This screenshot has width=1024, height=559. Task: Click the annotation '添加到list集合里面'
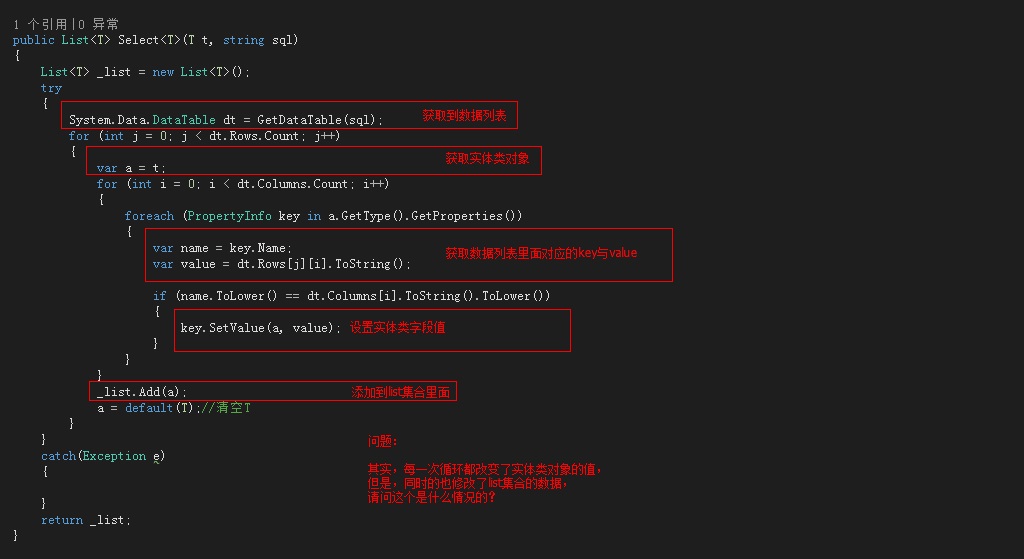click(x=401, y=392)
